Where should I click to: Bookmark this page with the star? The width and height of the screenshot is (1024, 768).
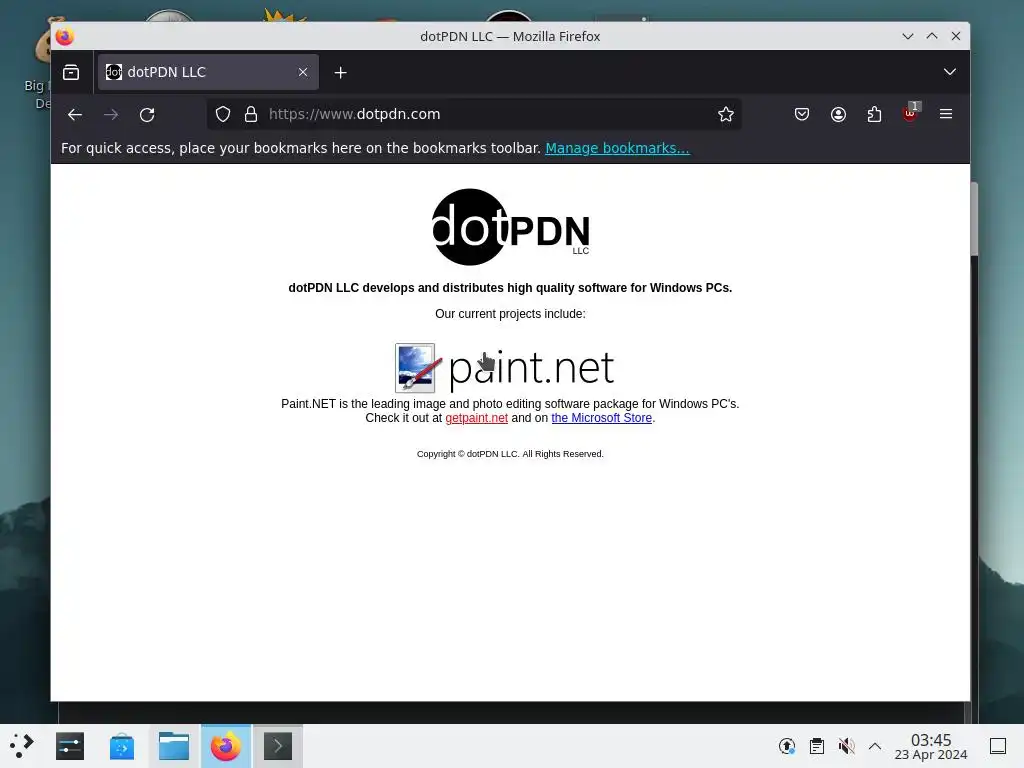[726, 114]
